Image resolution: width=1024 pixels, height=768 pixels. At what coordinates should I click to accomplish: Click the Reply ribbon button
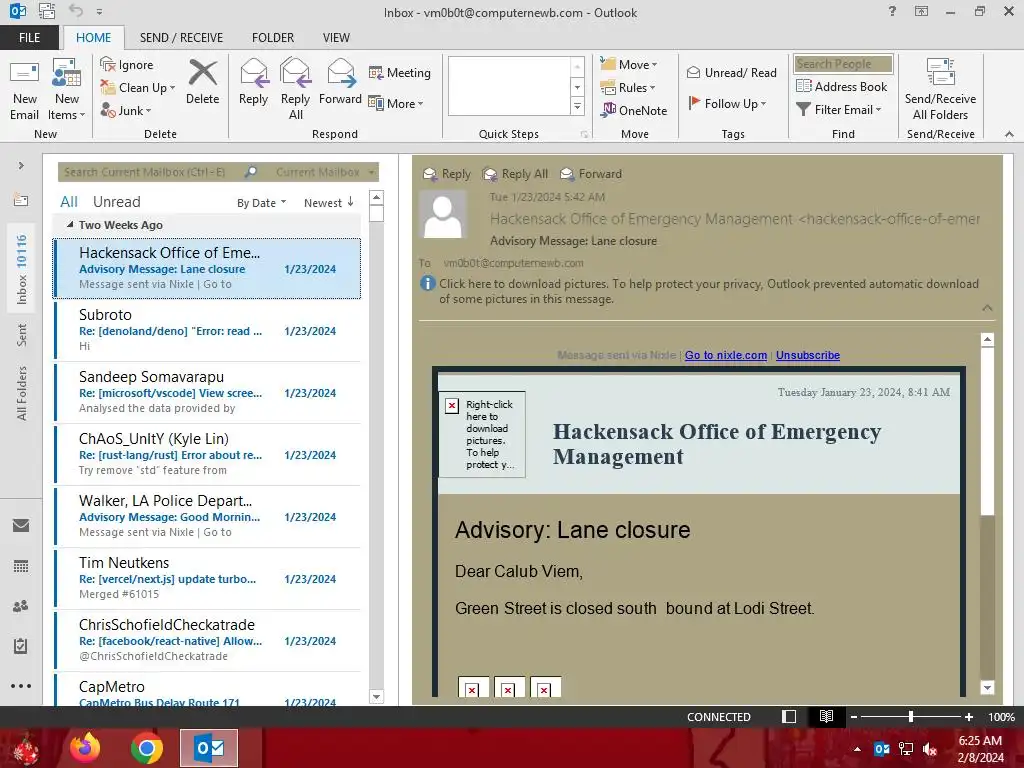tap(253, 82)
